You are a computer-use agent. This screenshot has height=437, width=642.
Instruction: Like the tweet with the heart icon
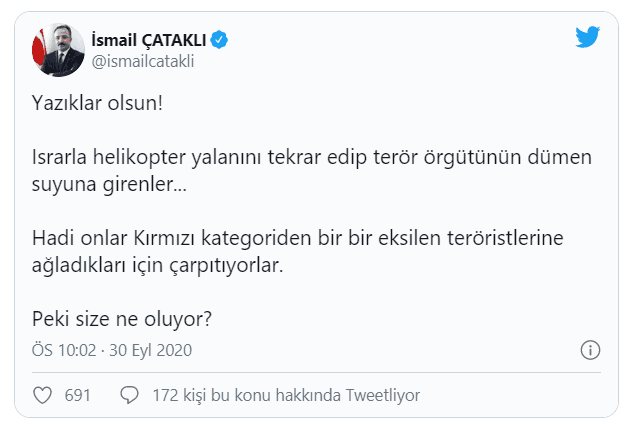tap(43, 395)
